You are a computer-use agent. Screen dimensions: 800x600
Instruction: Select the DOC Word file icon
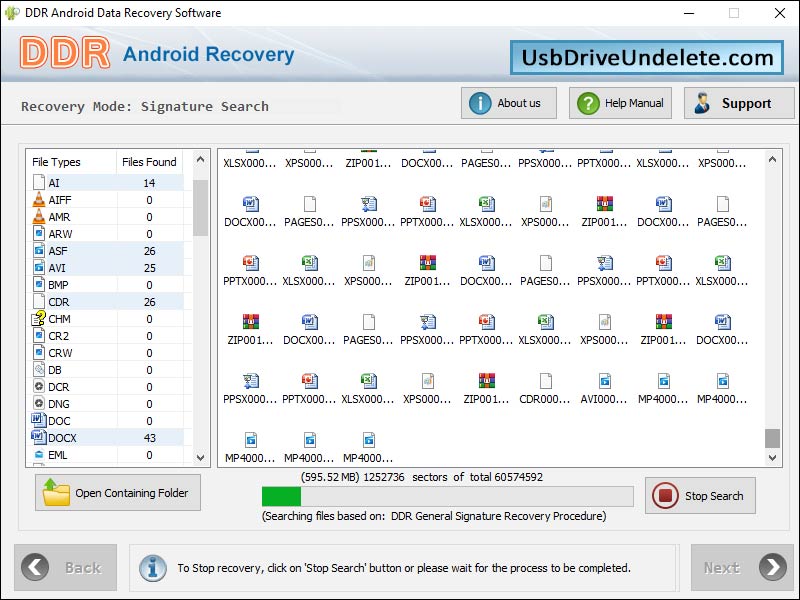click(x=39, y=420)
